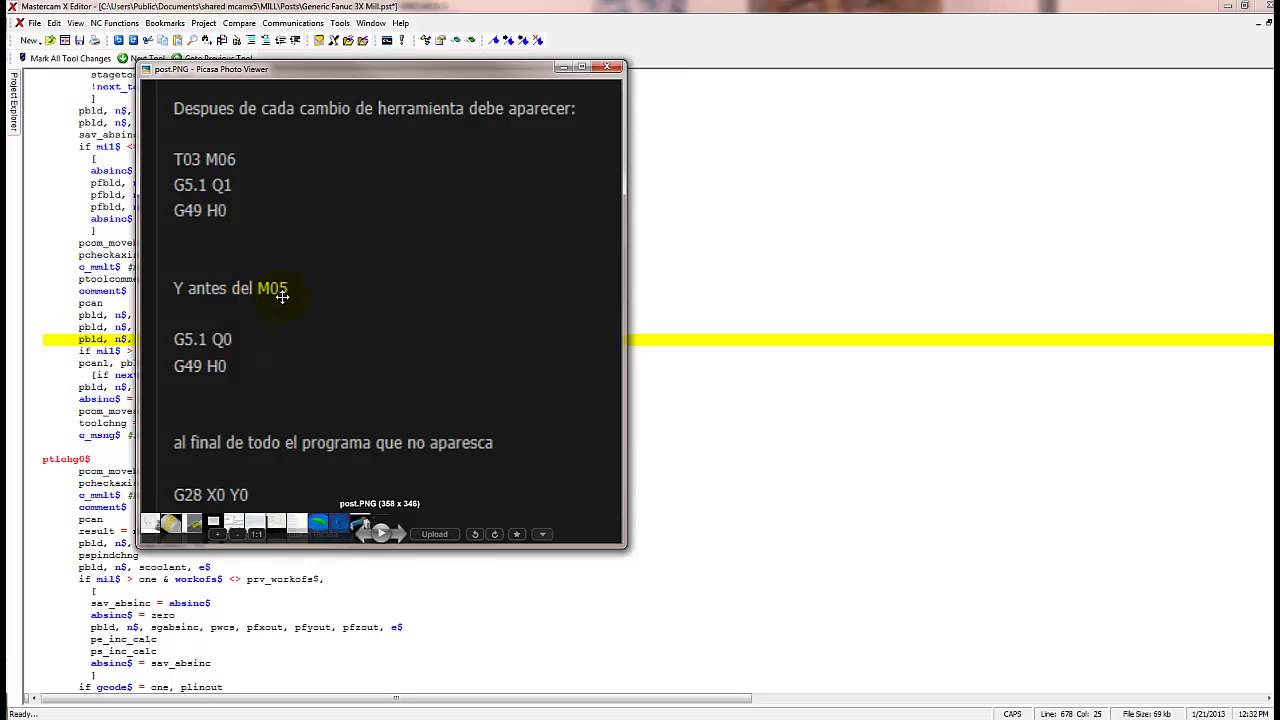Open the Project menu
Screen dimensions: 1280x720
click(x=204, y=23)
